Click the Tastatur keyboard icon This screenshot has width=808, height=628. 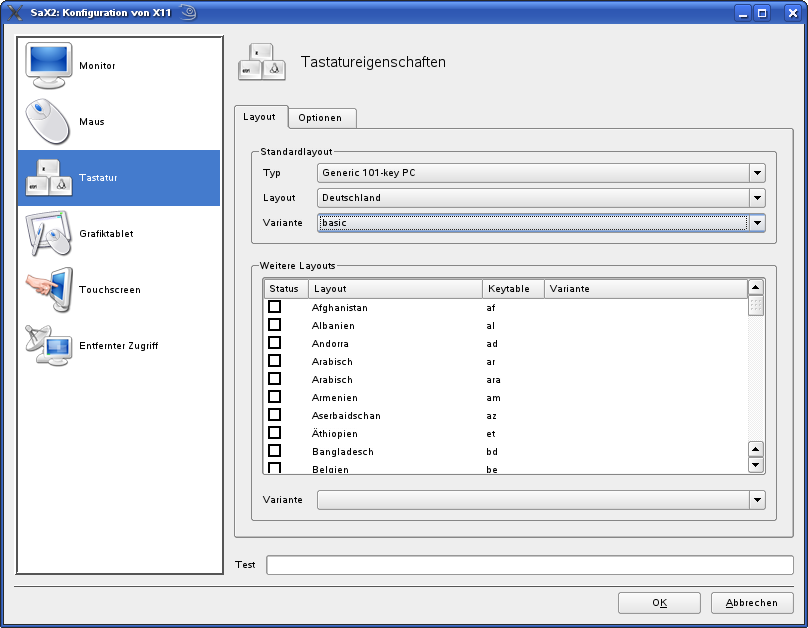click(x=48, y=178)
